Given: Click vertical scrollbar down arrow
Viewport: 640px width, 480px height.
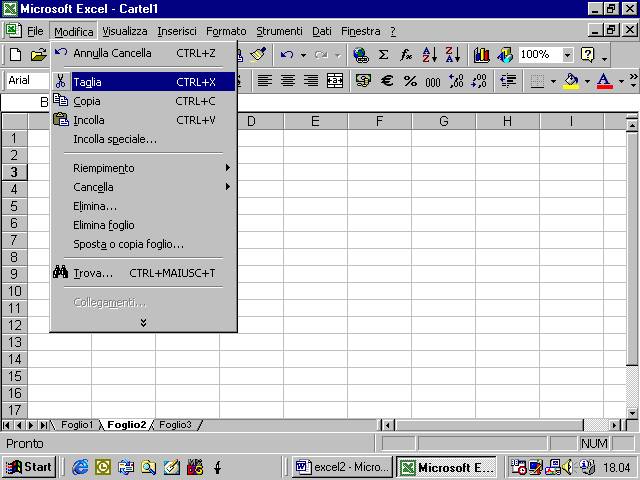Looking at the screenshot, I should pyautogui.click(x=632, y=413).
